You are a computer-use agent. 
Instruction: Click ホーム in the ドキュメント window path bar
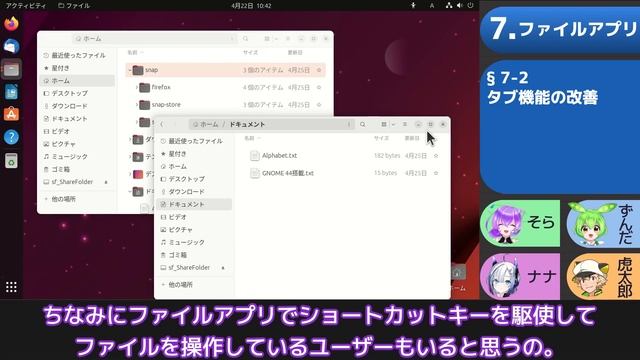point(209,124)
